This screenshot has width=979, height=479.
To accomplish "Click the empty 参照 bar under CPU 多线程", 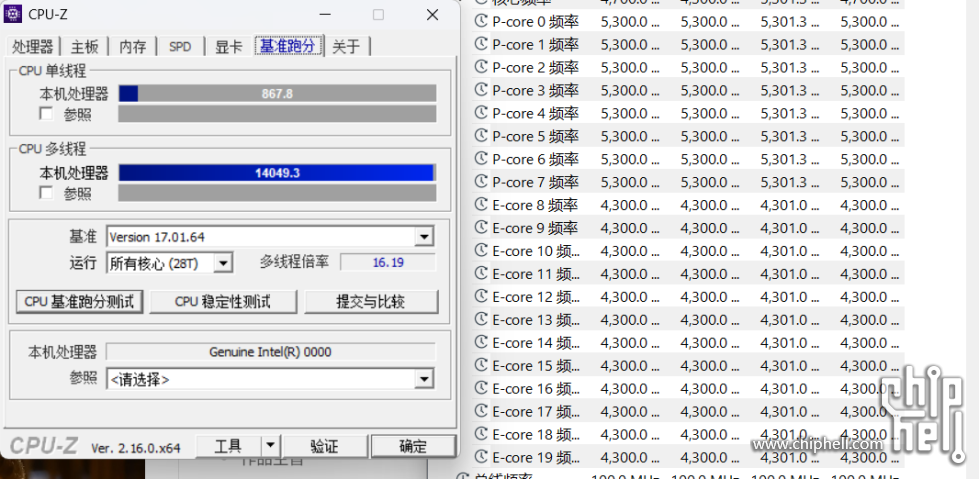I will [x=277, y=193].
